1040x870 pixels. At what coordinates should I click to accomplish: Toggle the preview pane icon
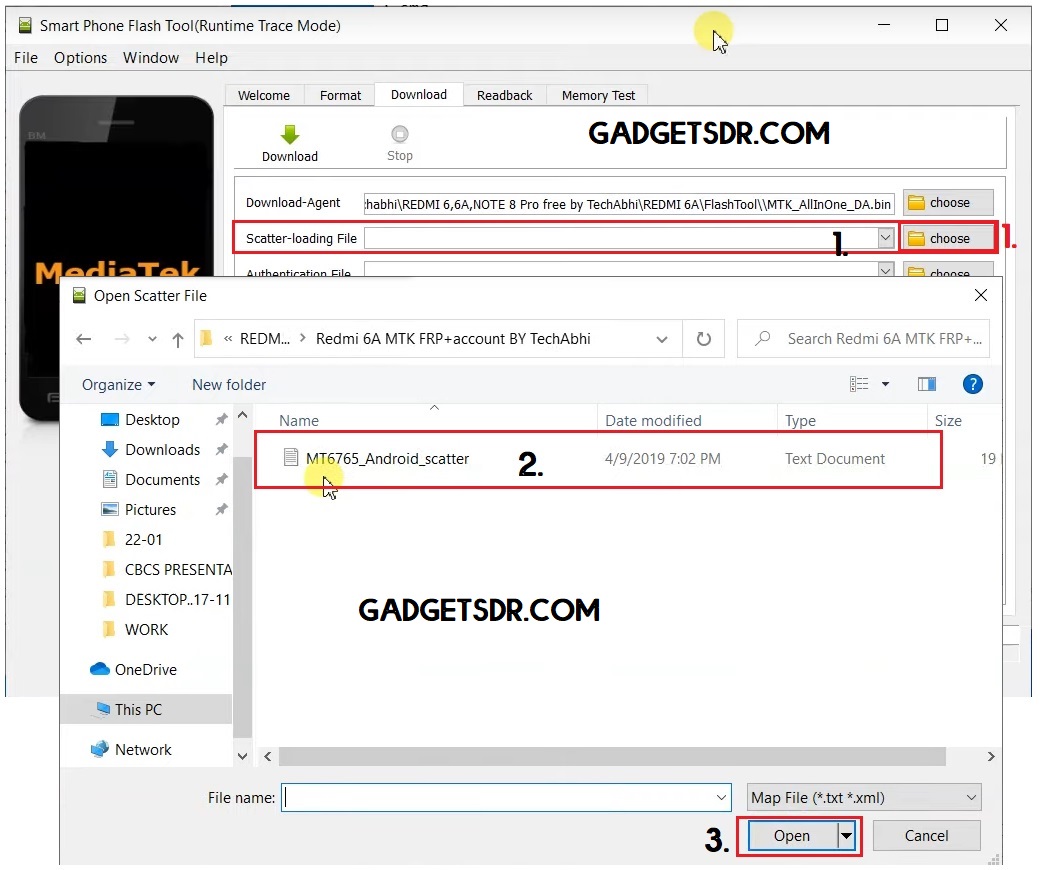tap(926, 384)
